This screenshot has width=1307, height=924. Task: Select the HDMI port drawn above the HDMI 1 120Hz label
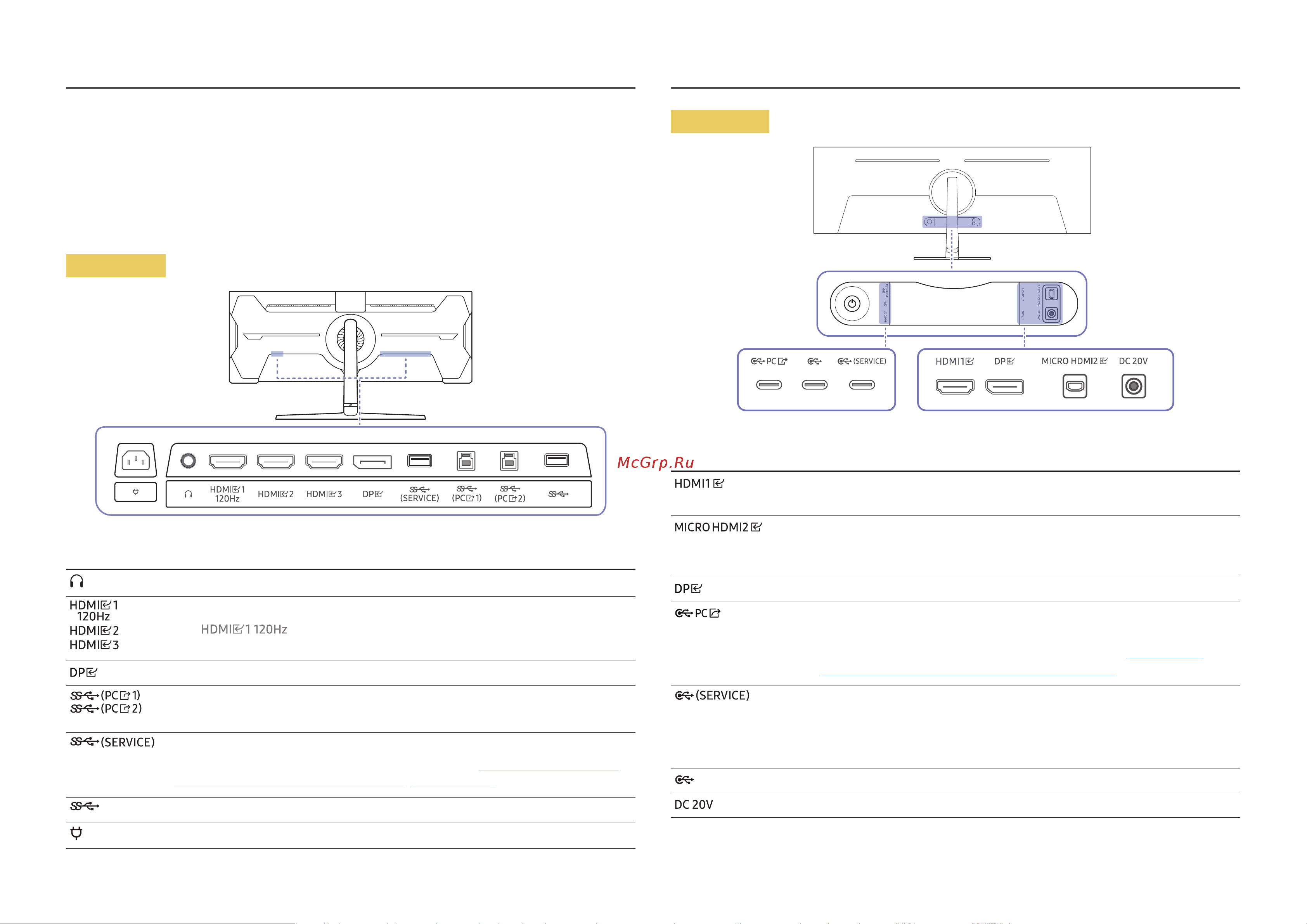227,461
